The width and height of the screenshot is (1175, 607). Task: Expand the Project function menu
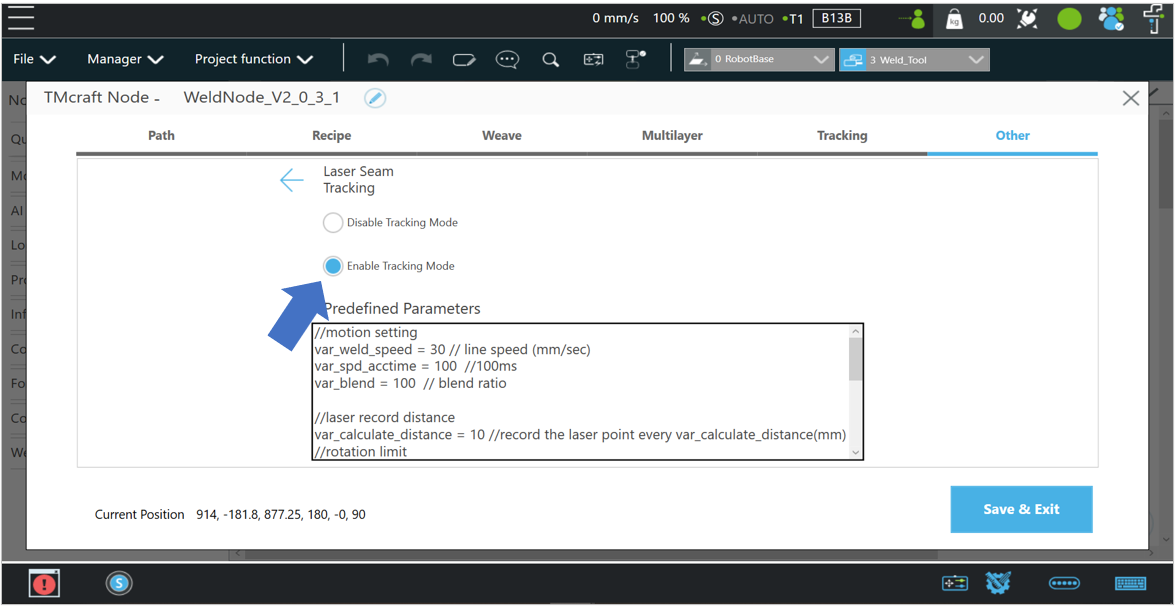(253, 60)
